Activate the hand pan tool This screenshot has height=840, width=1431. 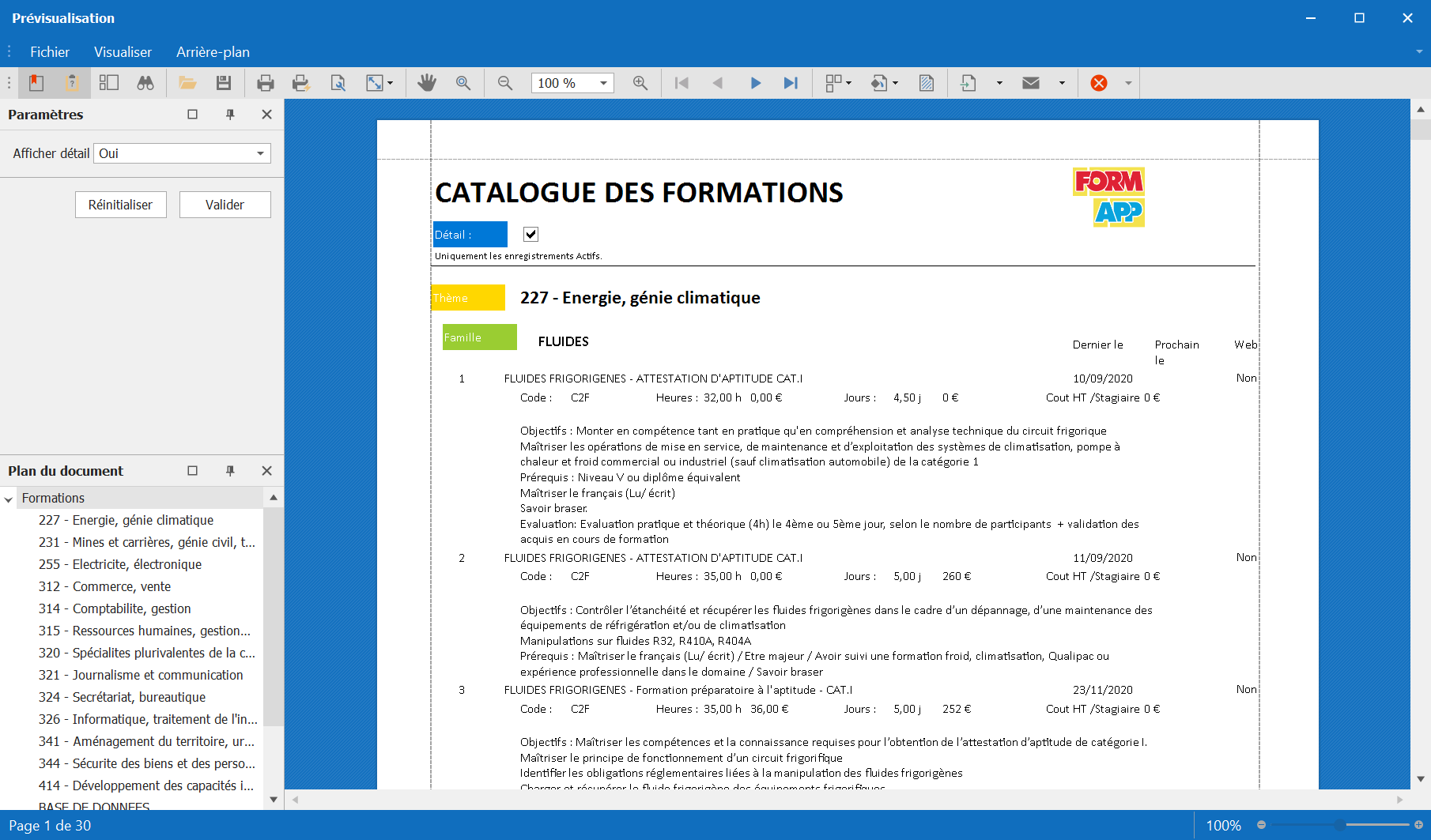click(427, 83)
